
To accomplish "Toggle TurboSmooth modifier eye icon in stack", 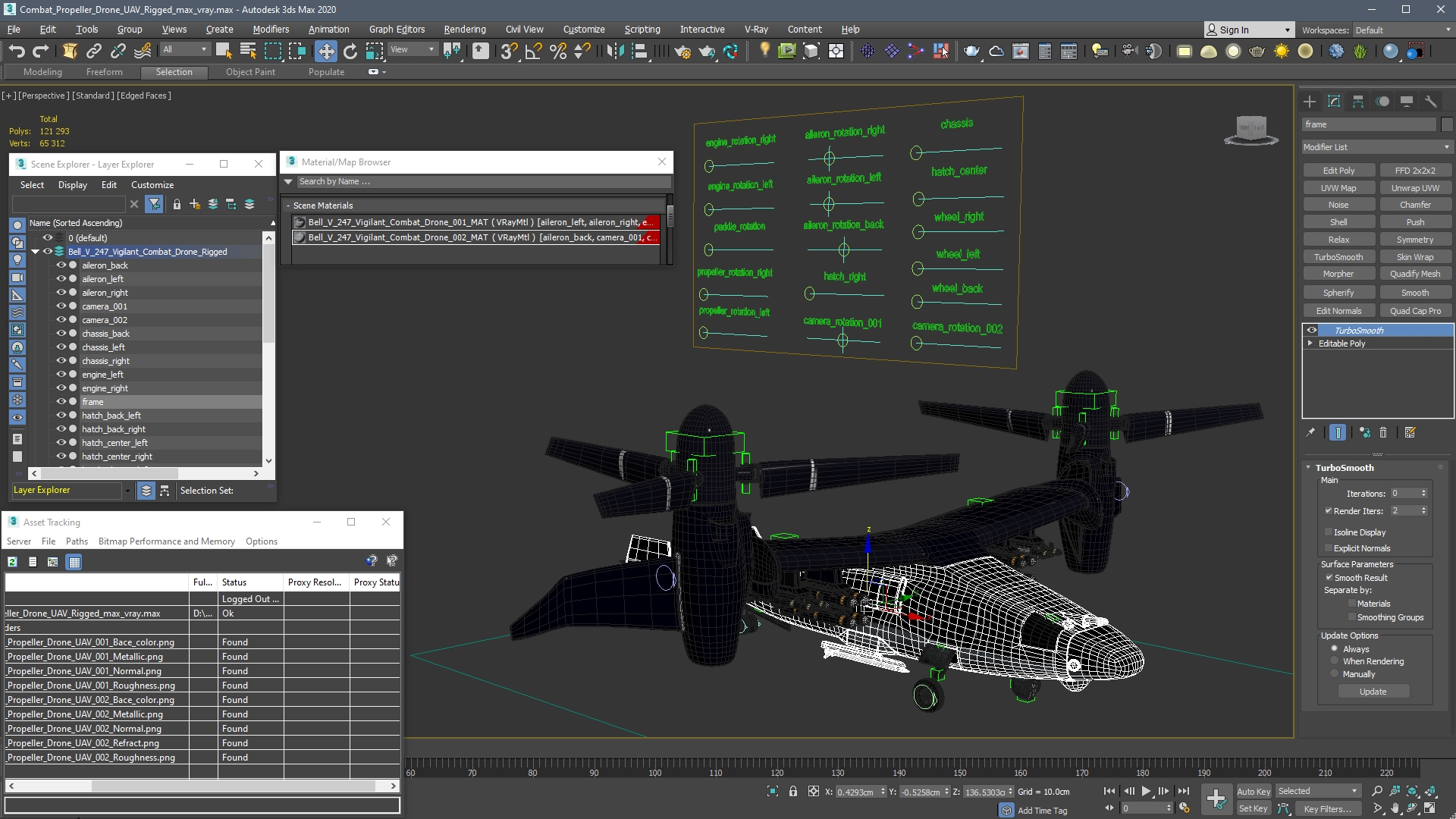I will pyautogui.click(x=1312, y=331).
